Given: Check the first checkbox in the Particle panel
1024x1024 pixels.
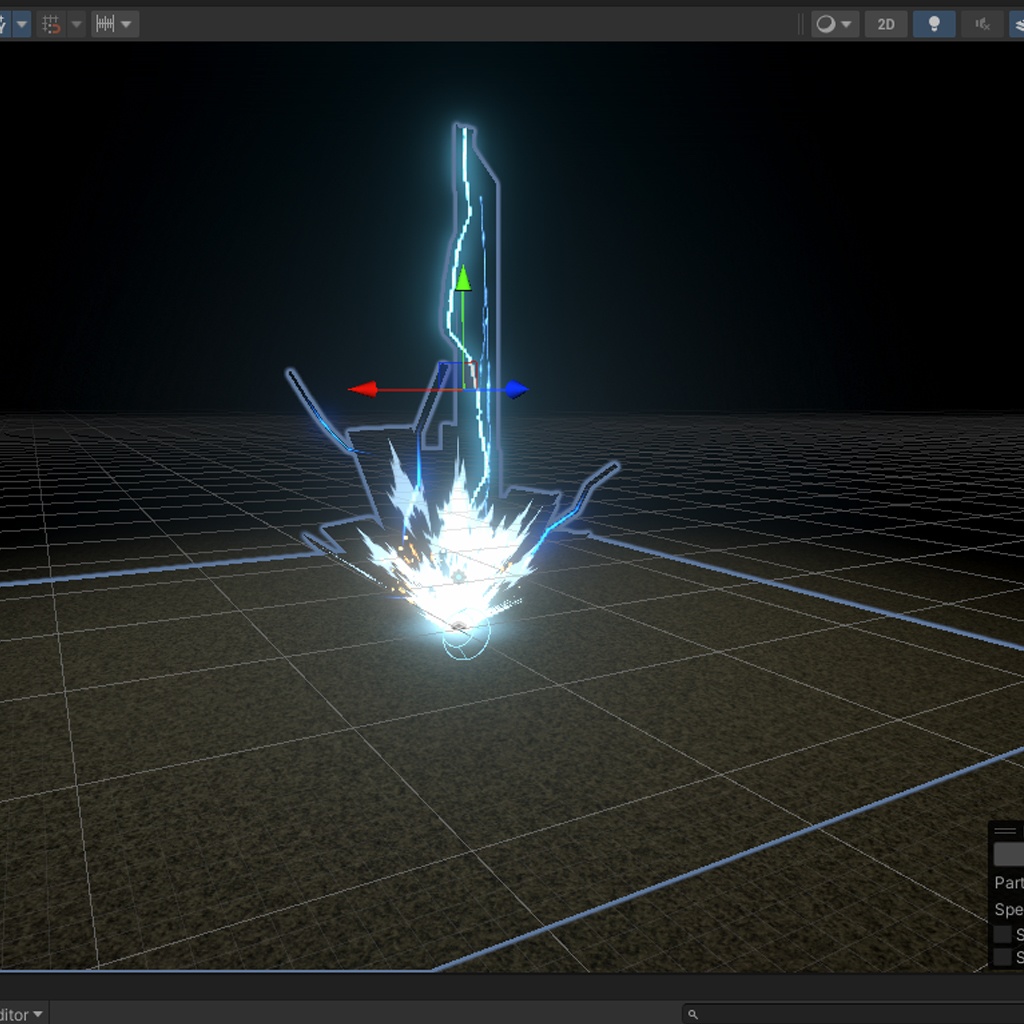Looking at the screenshot, I should [1004, 934].
